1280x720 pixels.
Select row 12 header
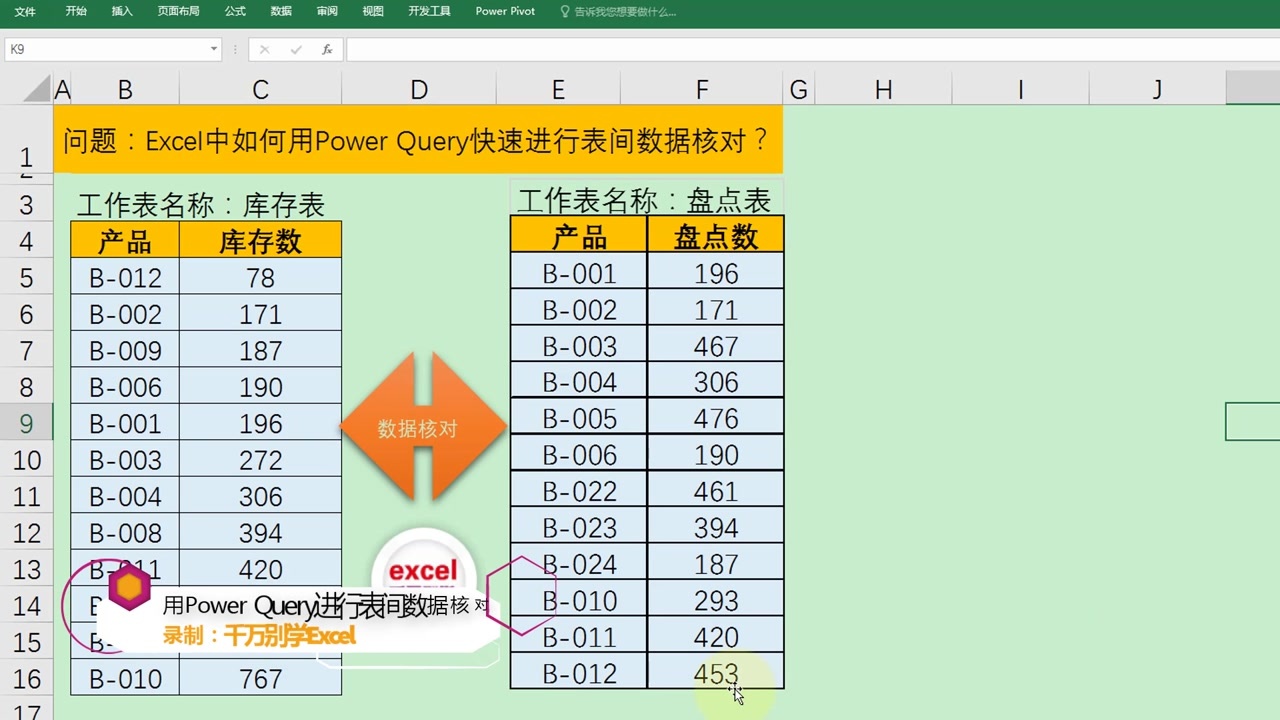[26, 533]
